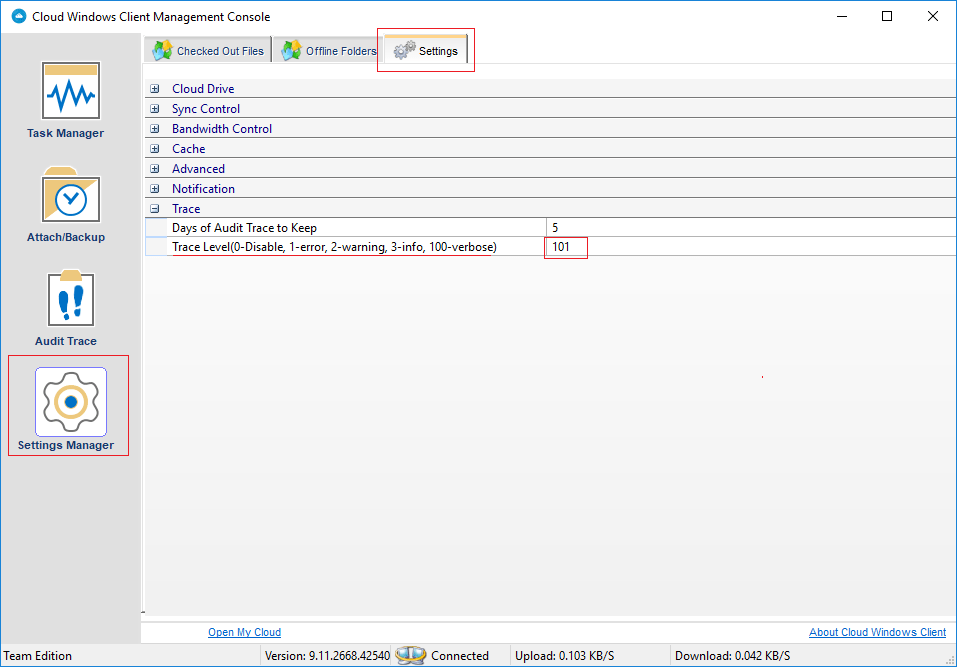Click the app icon in the title bar

point(16,16)
